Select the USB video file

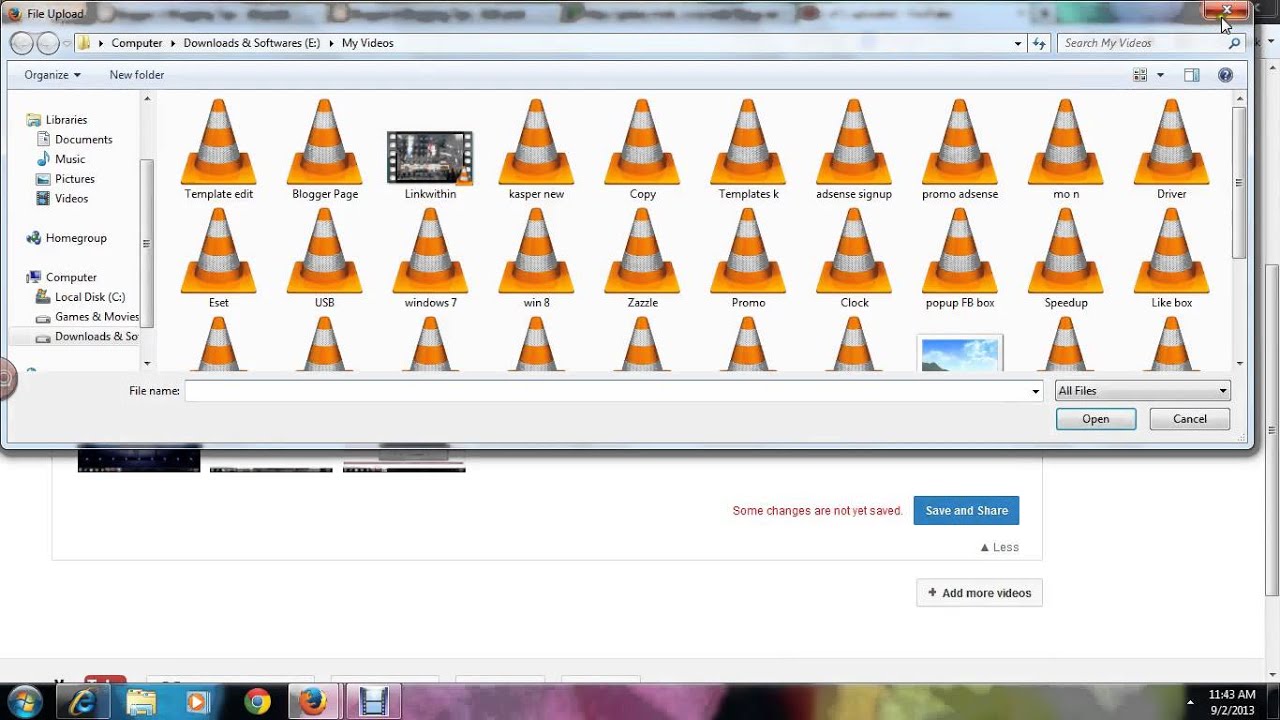coord(325,258)
